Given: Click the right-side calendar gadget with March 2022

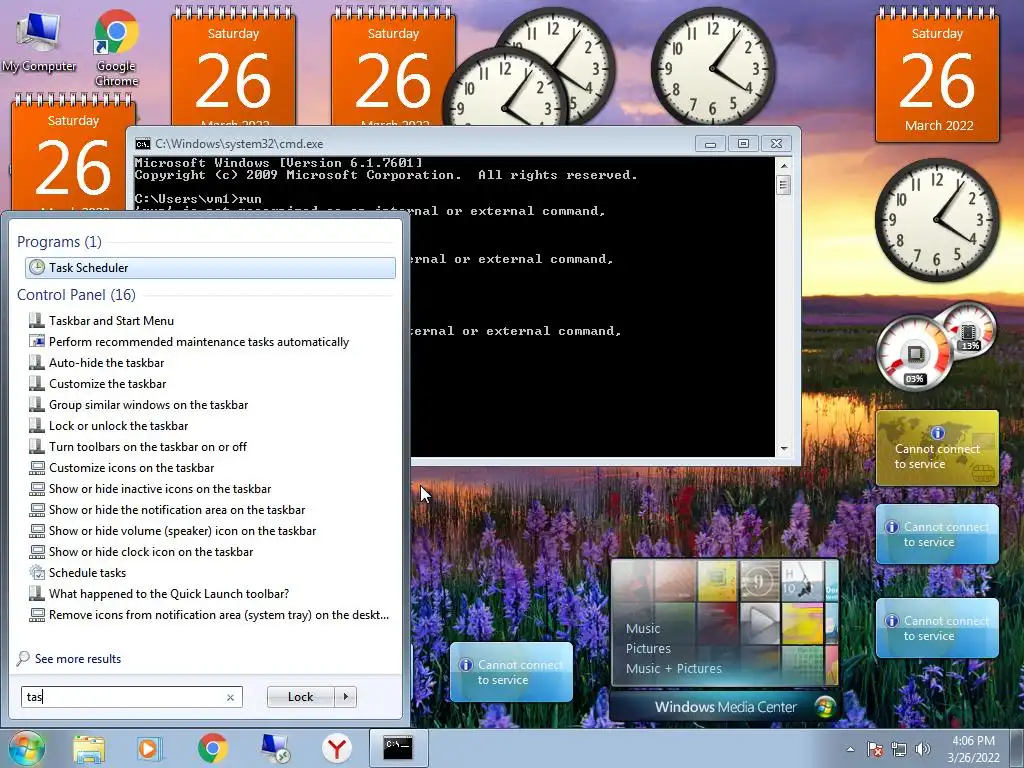Looking at the screenshot, I should pos(937,76).
